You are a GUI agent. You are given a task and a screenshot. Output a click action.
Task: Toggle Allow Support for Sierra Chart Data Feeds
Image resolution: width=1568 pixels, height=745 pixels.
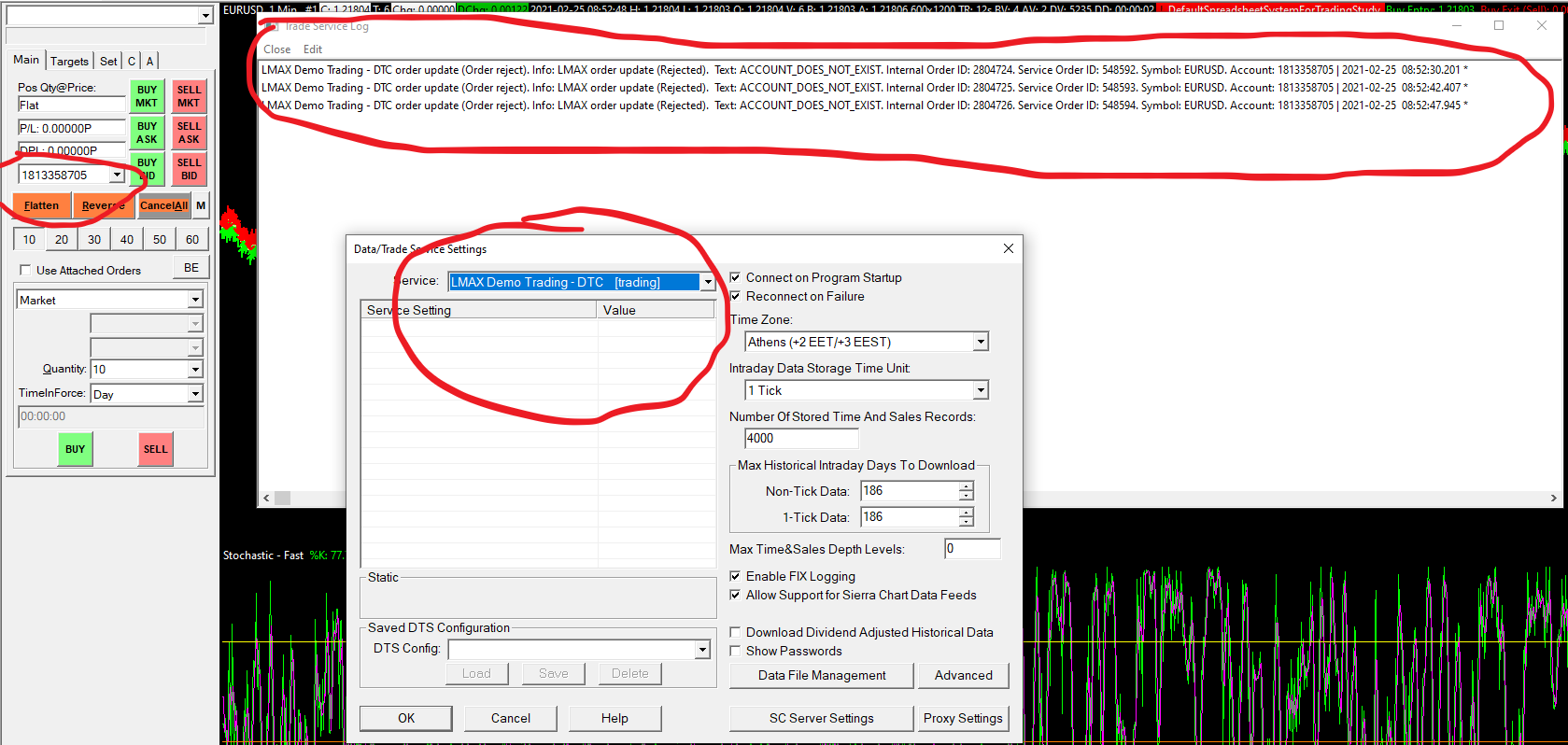[x=735, y=595]
